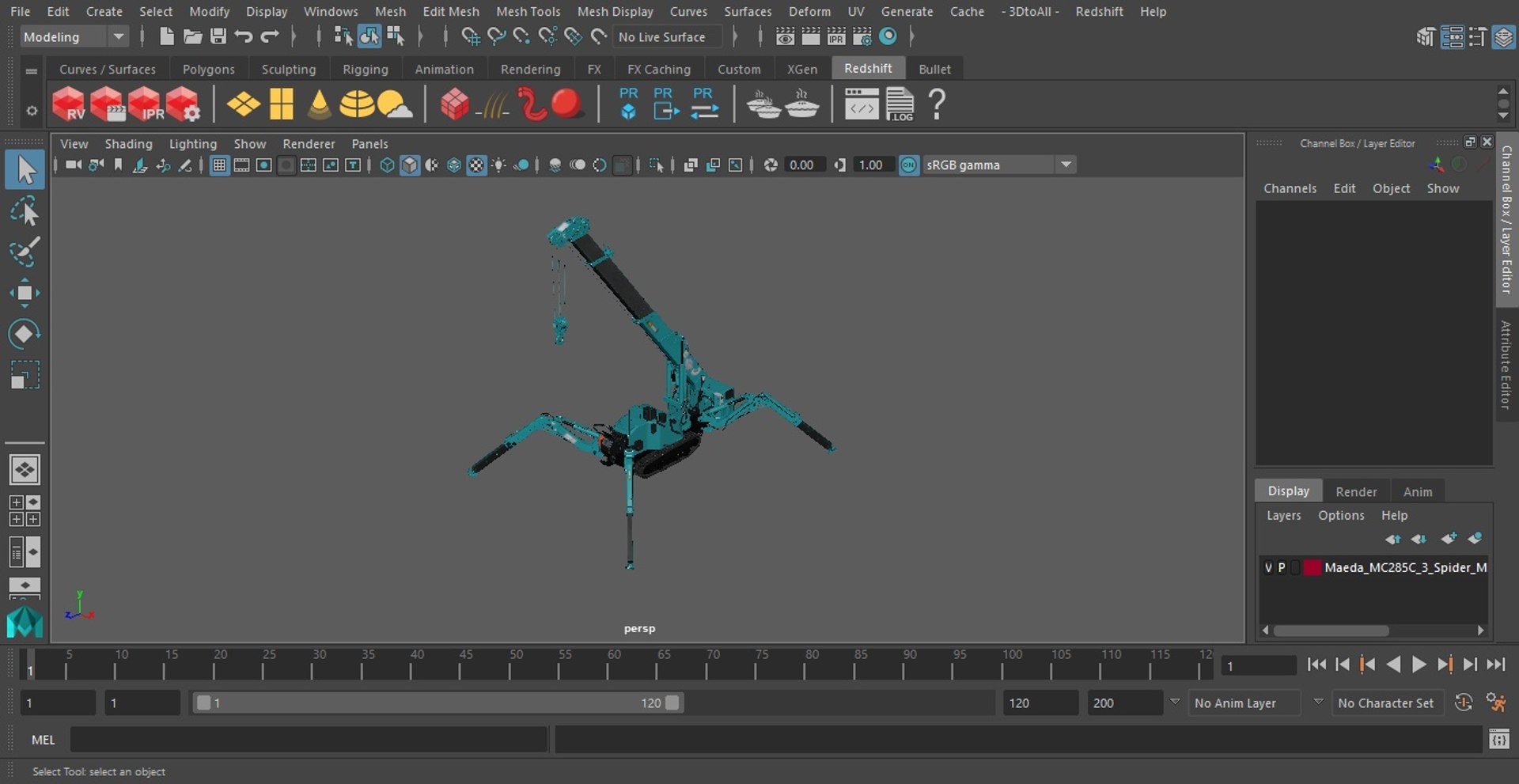Activate the Scale tool
This screenshot has width=1519, height=784.
(x=25, y=375)
